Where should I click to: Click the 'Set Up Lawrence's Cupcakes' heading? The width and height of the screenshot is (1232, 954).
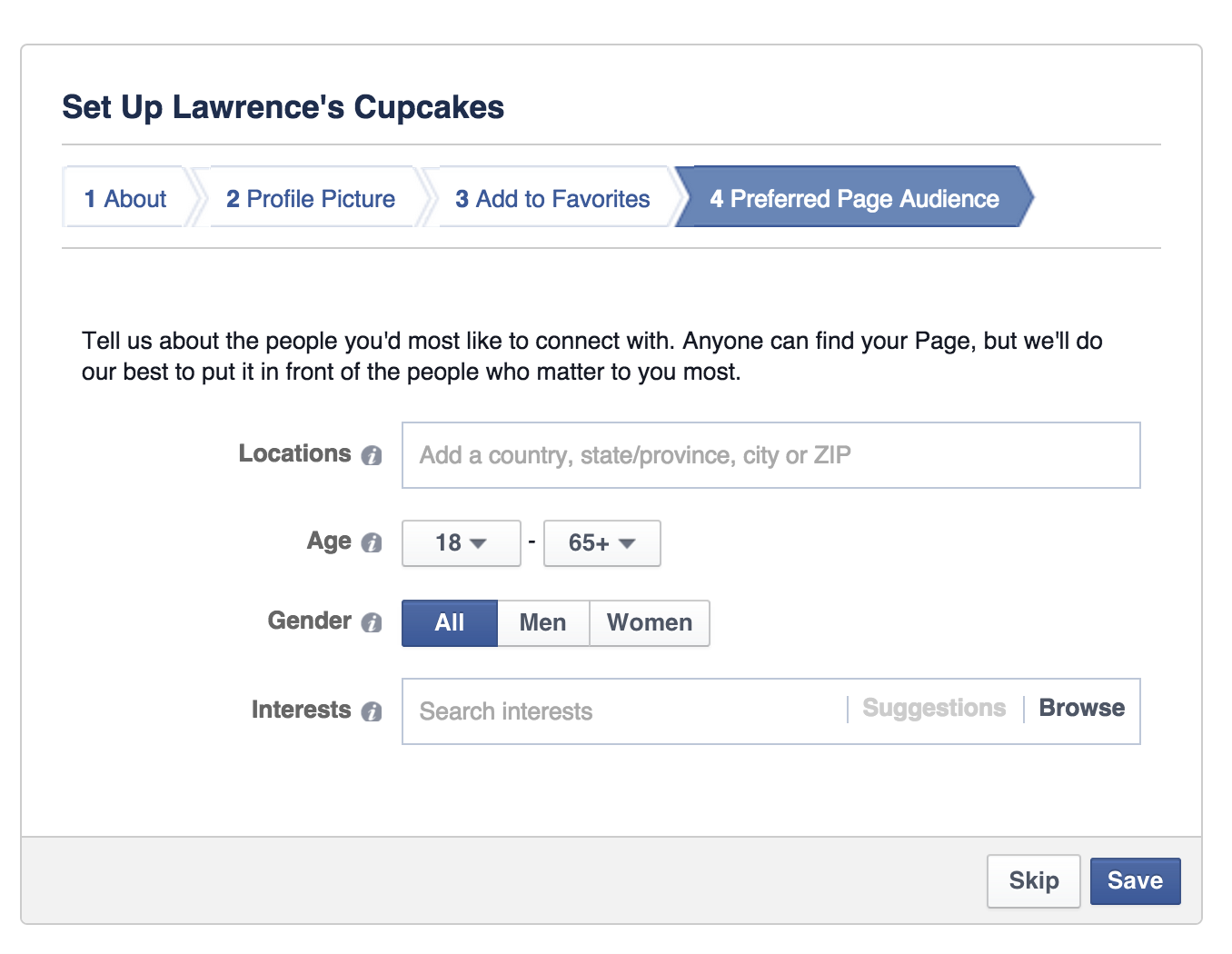283,107
